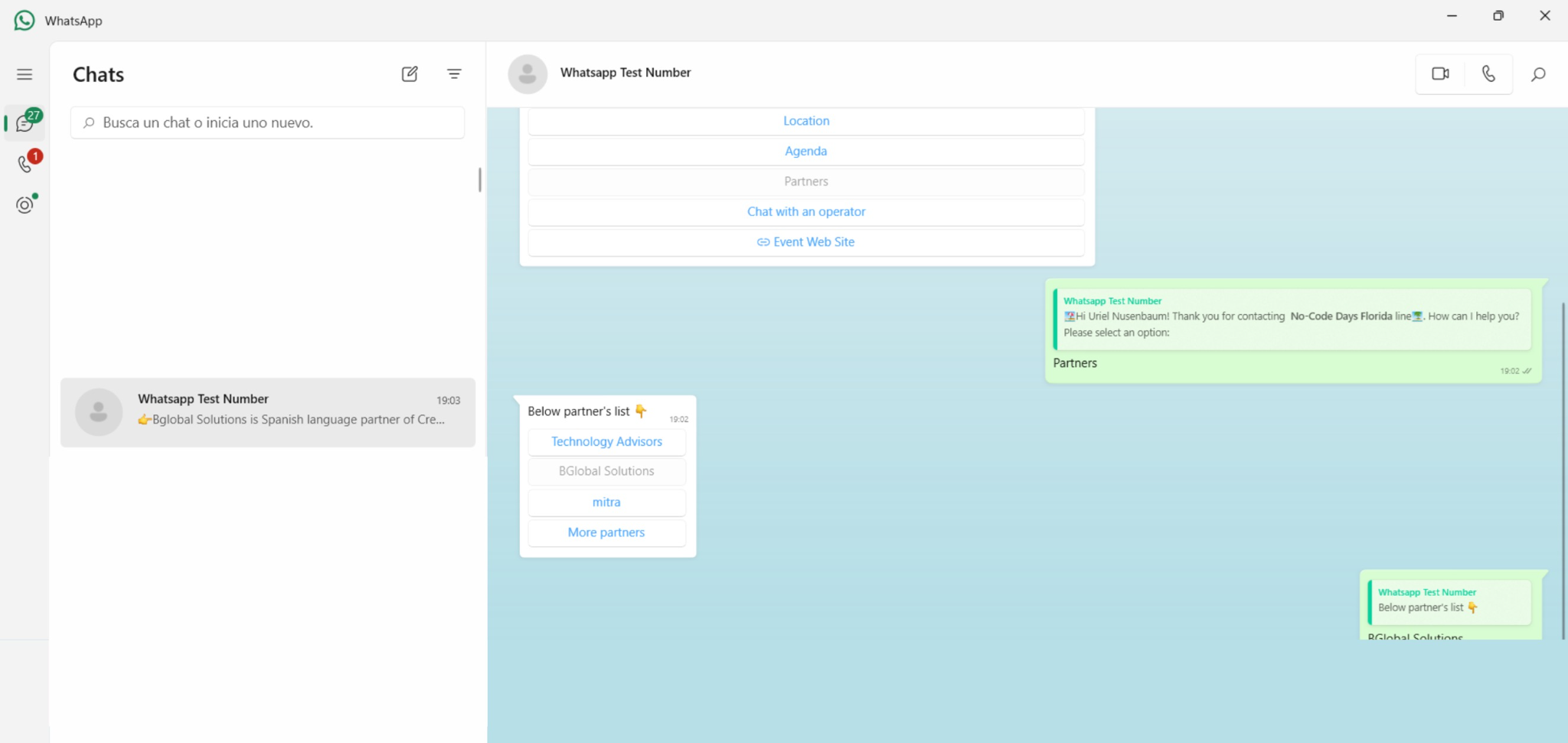The height and width of the screenshot is (743, 1568).
Task: Restore down the WhatsApp window
Action: [x=1498, y=15]
